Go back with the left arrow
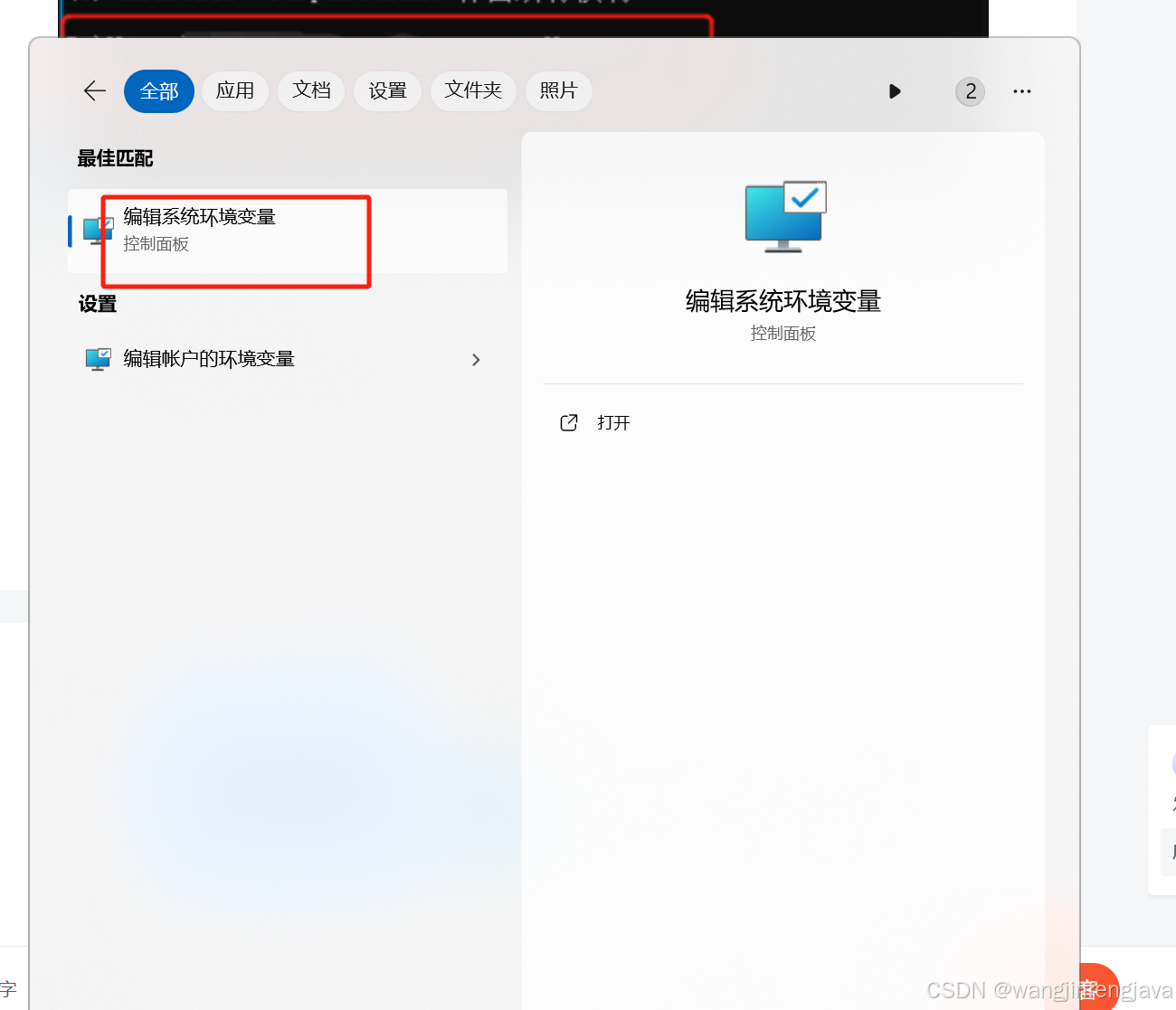This screenshot has height=1010, width=1176. click(x=95, y=90)
